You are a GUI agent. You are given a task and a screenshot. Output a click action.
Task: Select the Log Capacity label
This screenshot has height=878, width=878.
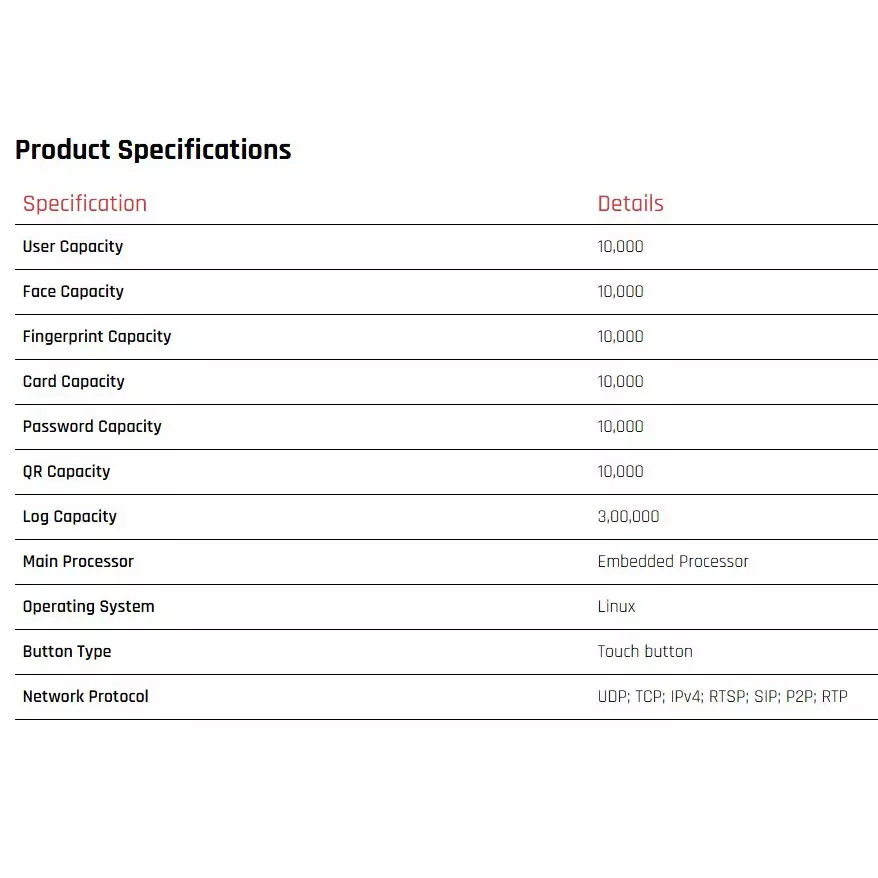(x=69, y=517)
